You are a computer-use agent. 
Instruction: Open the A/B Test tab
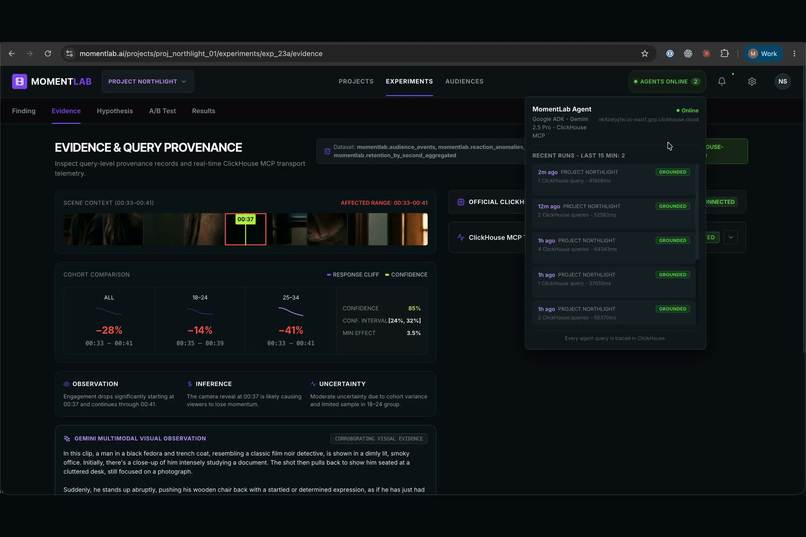tap(162, 111)
